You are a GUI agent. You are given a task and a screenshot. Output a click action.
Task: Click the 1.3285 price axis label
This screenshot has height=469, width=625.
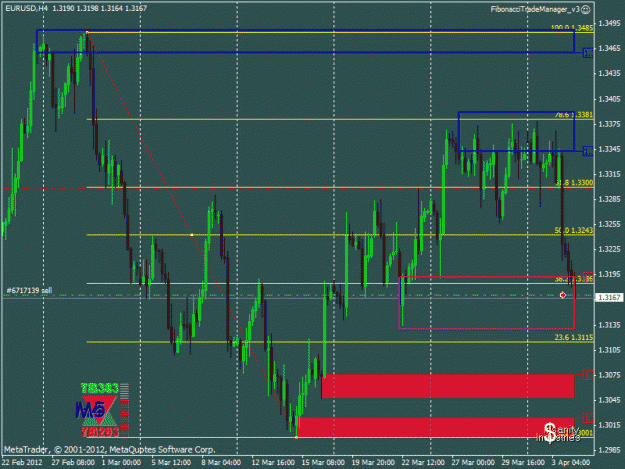[609, 199]
